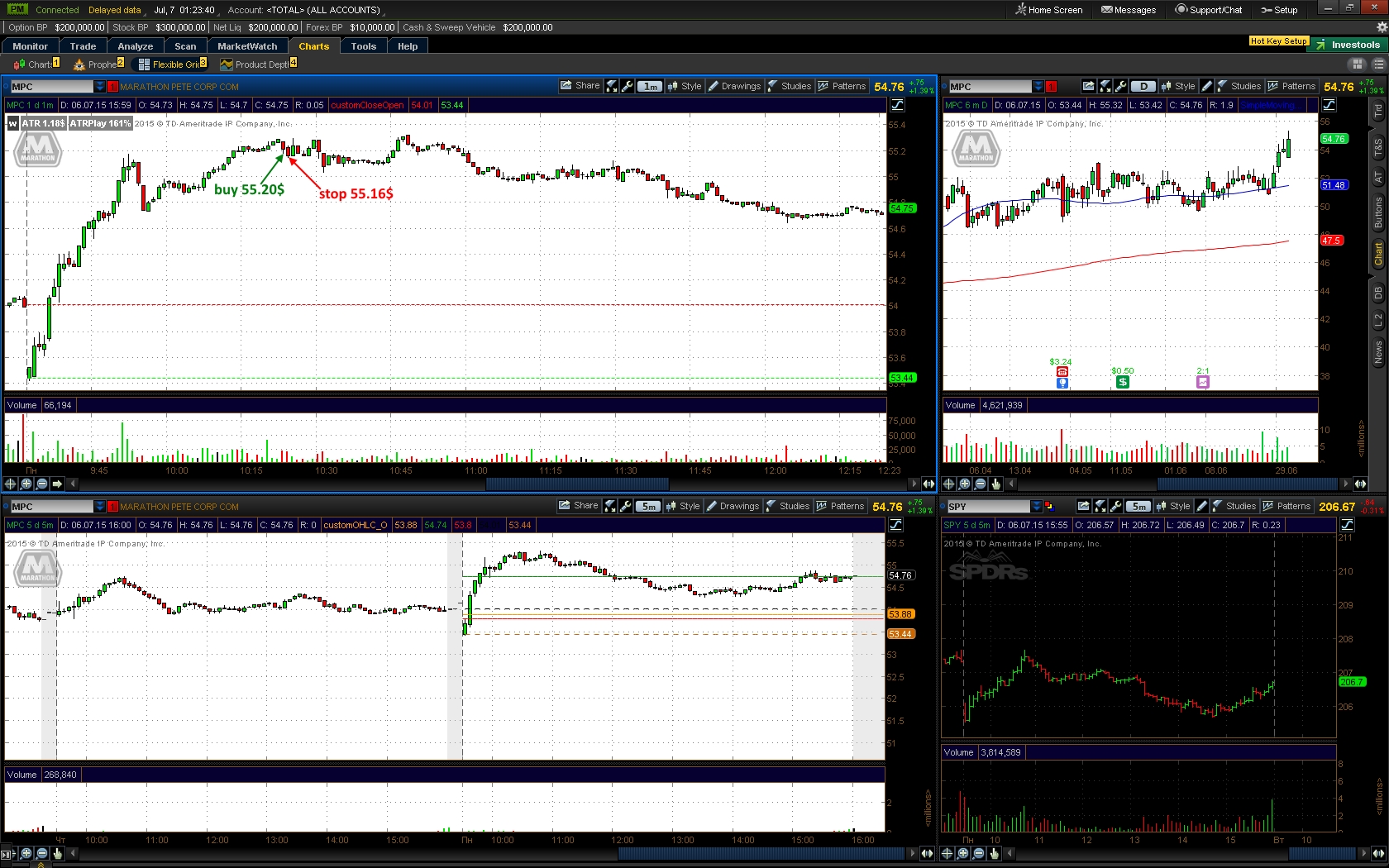
Task: Click the earnings event marker on the daily chart
Action: tap(1062, 372)
